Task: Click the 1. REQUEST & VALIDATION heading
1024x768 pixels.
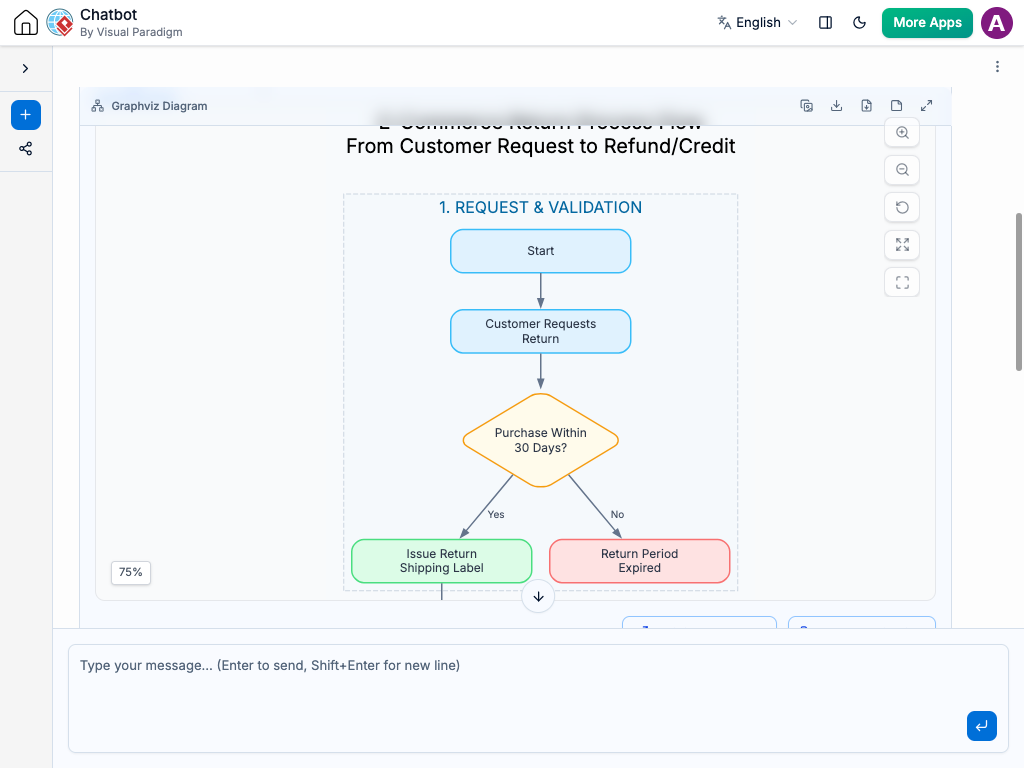Action: [540, 208]
